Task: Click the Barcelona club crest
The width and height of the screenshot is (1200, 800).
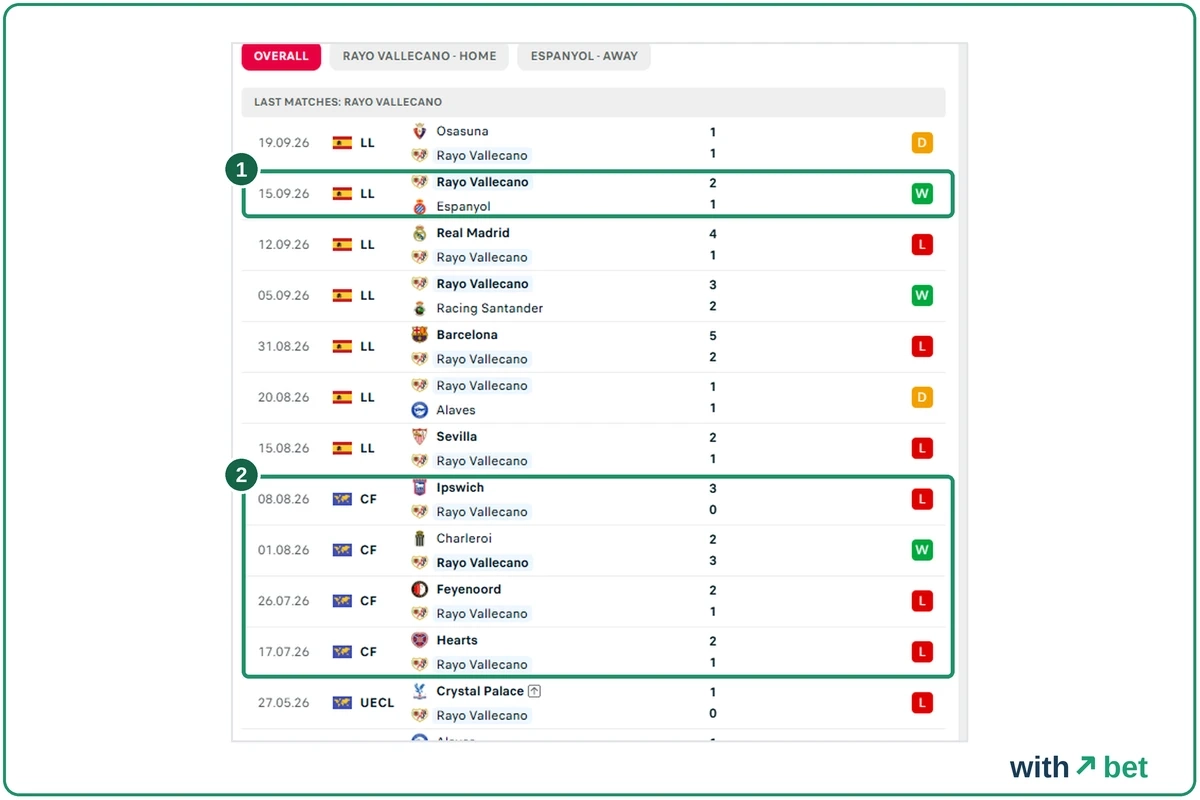Action: click(x=420, y=335)
